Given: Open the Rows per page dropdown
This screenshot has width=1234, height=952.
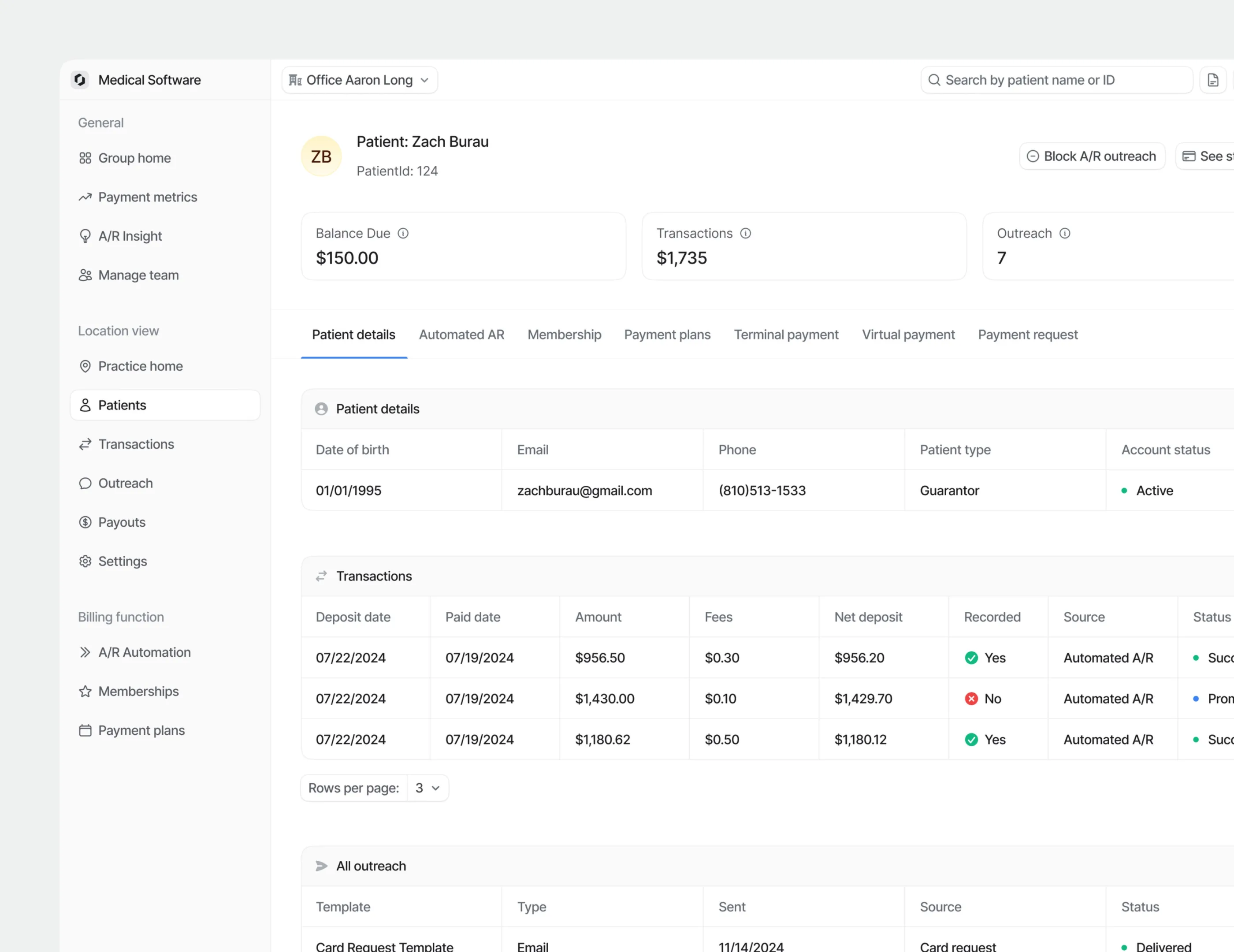Looking at the screenshot, I should coord(427,788).
